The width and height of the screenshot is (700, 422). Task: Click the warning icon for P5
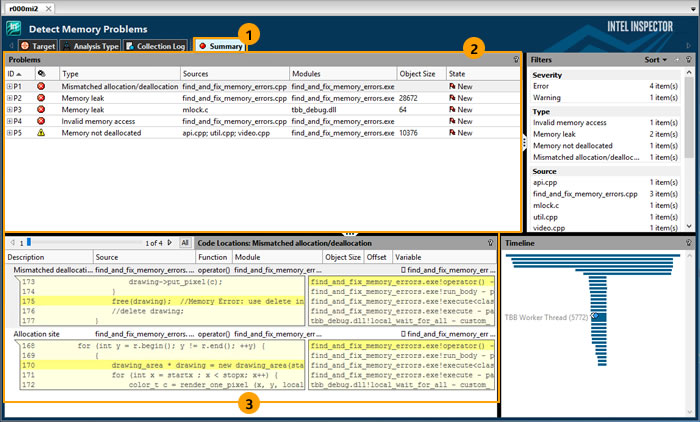click(41, 133)
